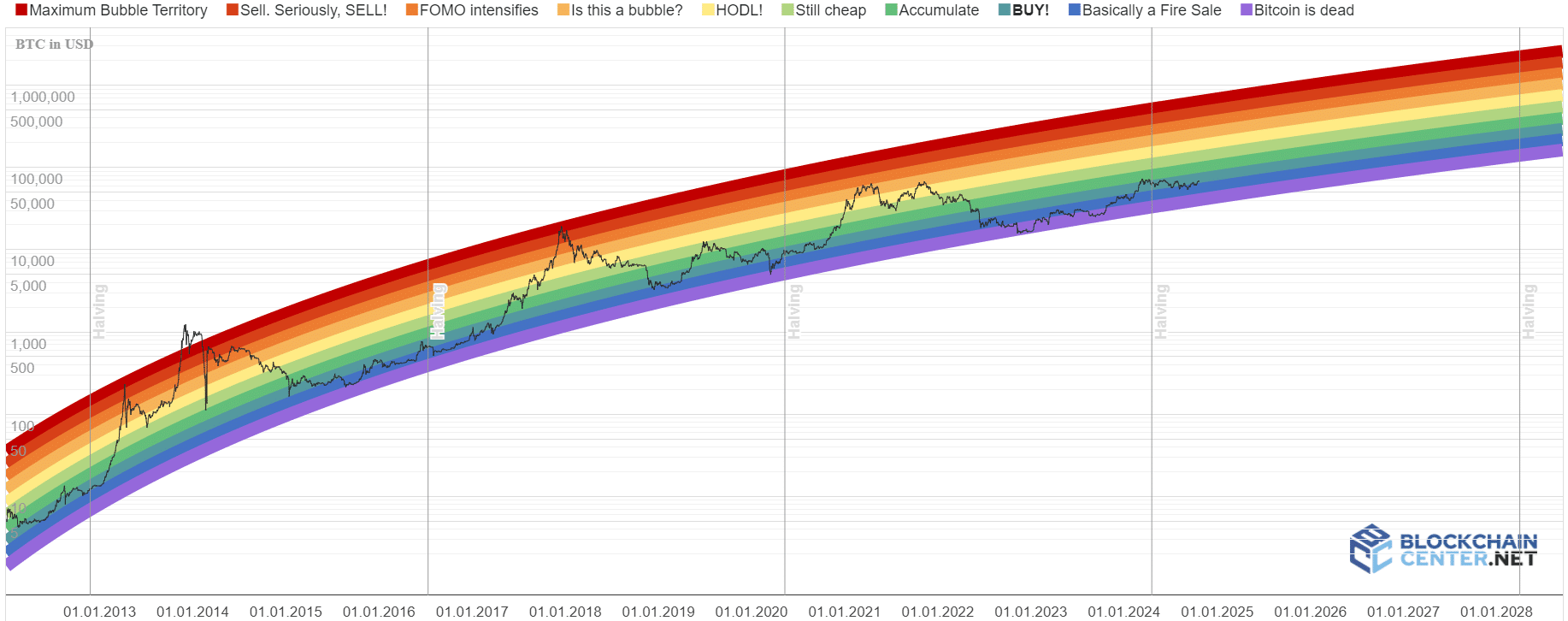Click the 01.01.2020 x-axis date

(x=752, y=612)
